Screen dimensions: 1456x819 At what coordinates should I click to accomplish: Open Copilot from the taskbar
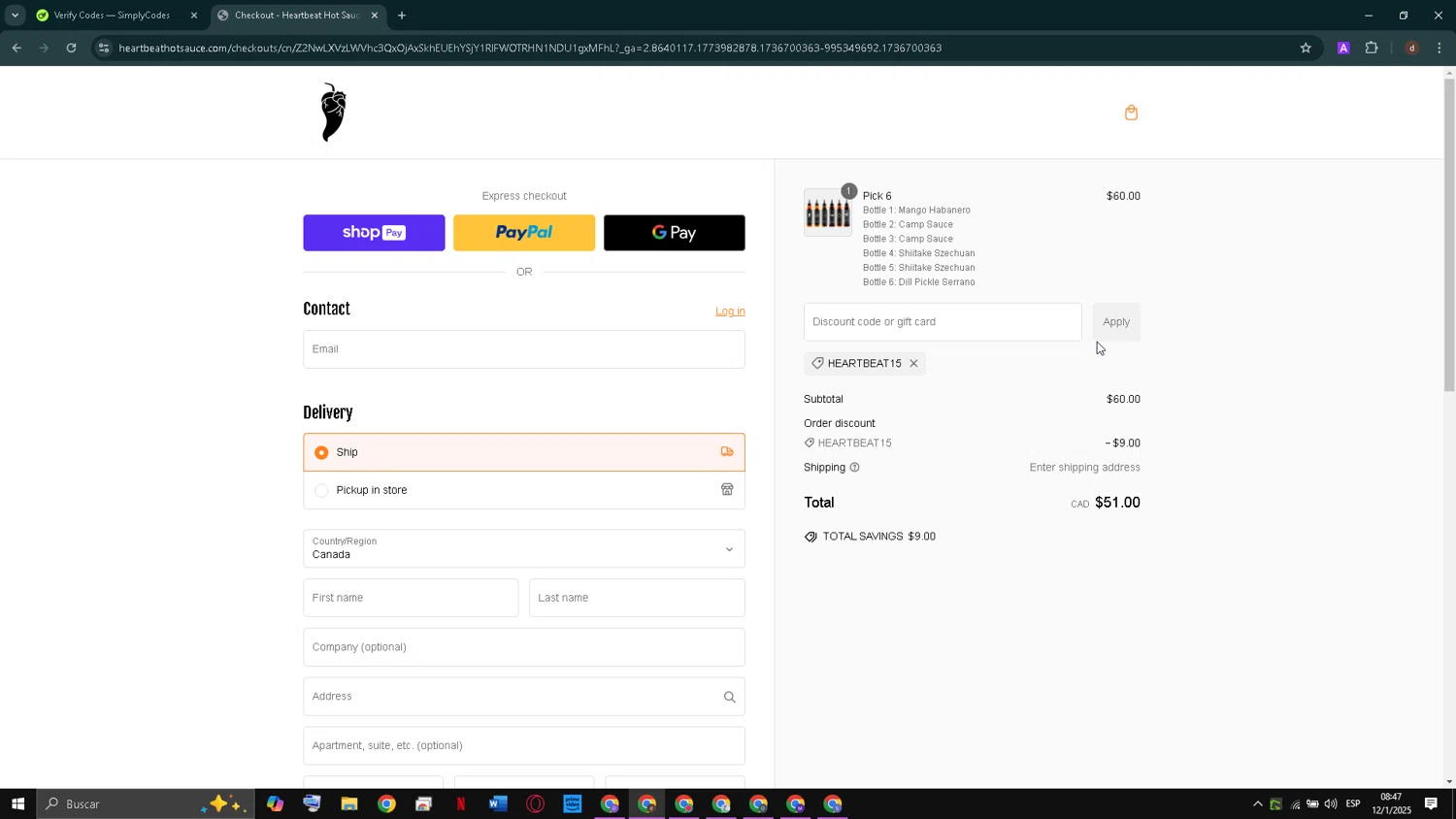(x=275, y=803)
